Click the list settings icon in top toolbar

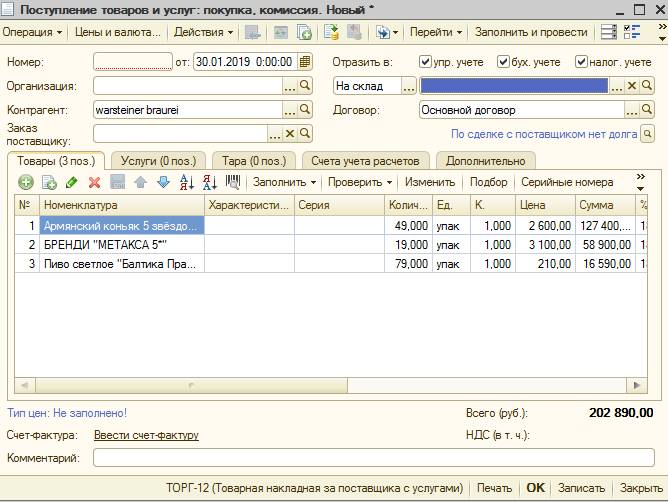point(608,32)
